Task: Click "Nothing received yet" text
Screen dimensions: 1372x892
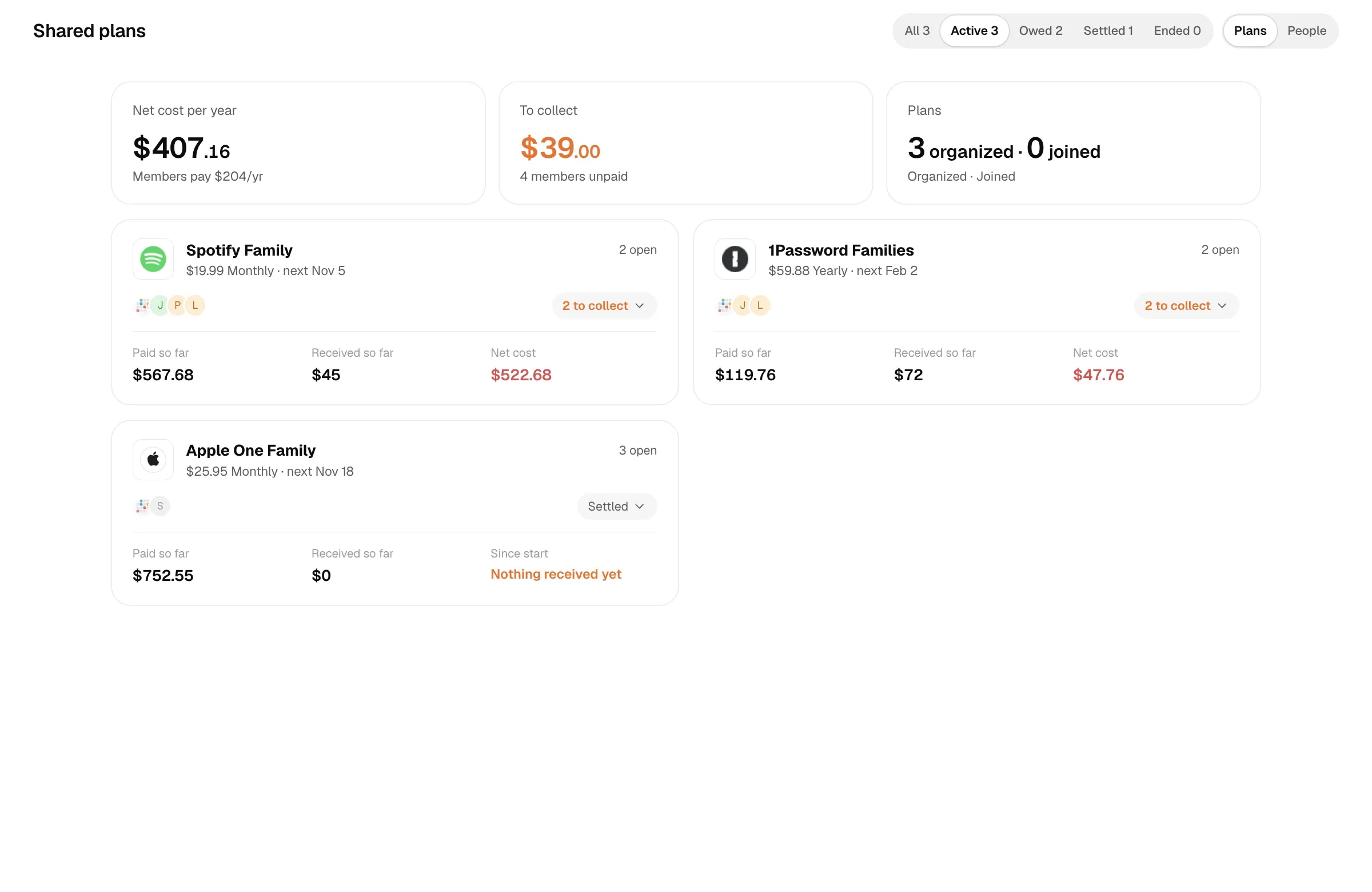Action: [556, 574]
